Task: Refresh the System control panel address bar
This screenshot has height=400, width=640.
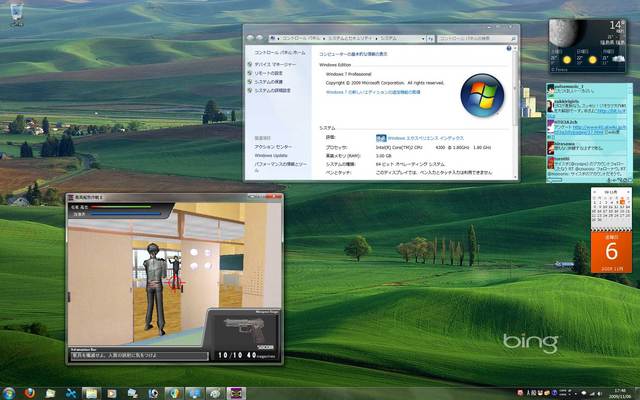Action: click(x=431, y=38)
